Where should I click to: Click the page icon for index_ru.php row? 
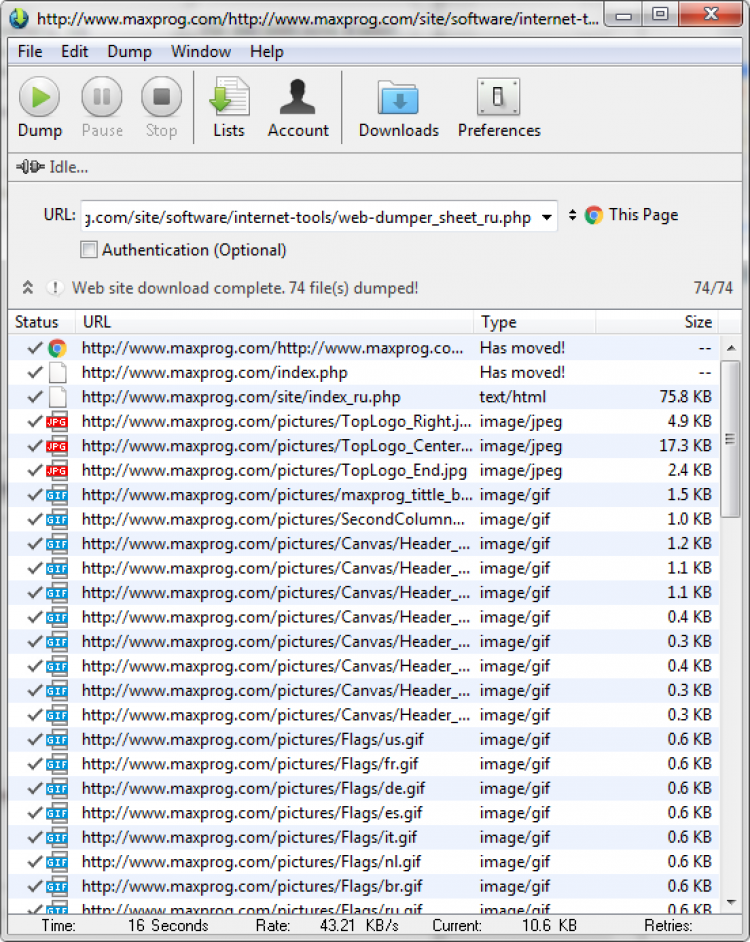point(58,397)
